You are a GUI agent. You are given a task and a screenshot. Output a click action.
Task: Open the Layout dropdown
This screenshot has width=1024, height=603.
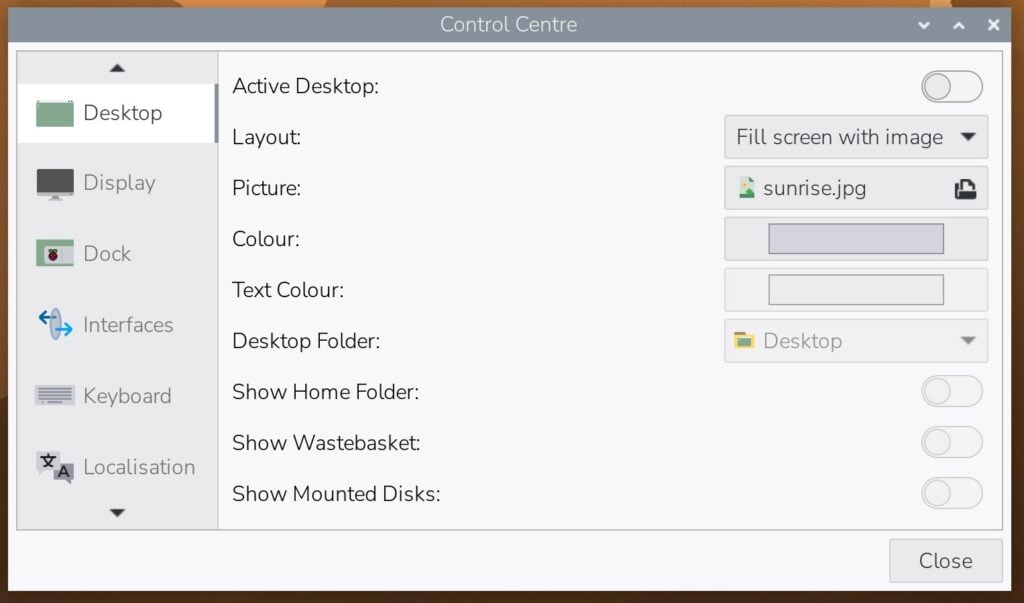coord(856,137)
